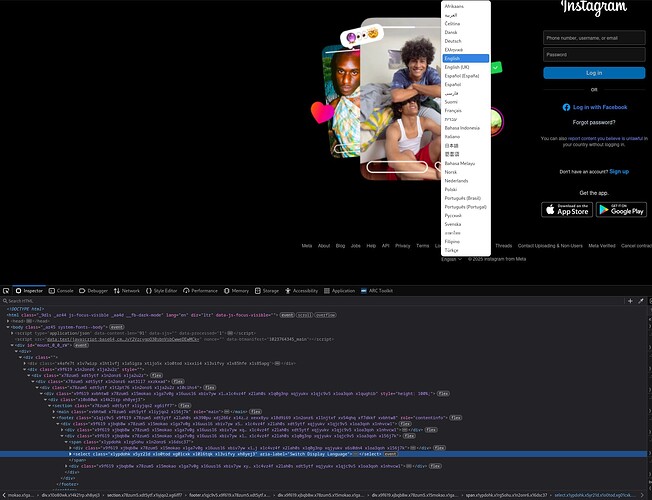Select the eyedropper color picker icon
Image resolution: width=652 pixels, height=500 pixels.
(641, 301)
